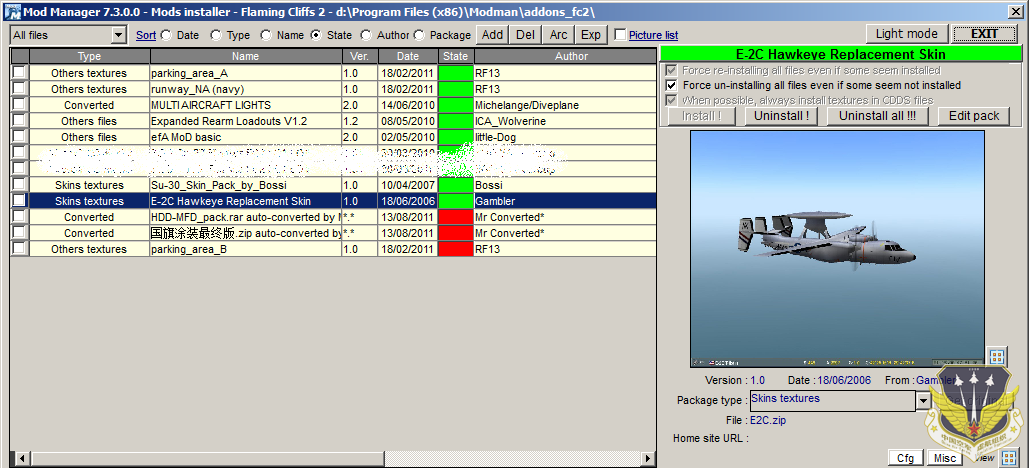Click the Del button
This screenshot has height=468, width=1029.
(525, 35)
